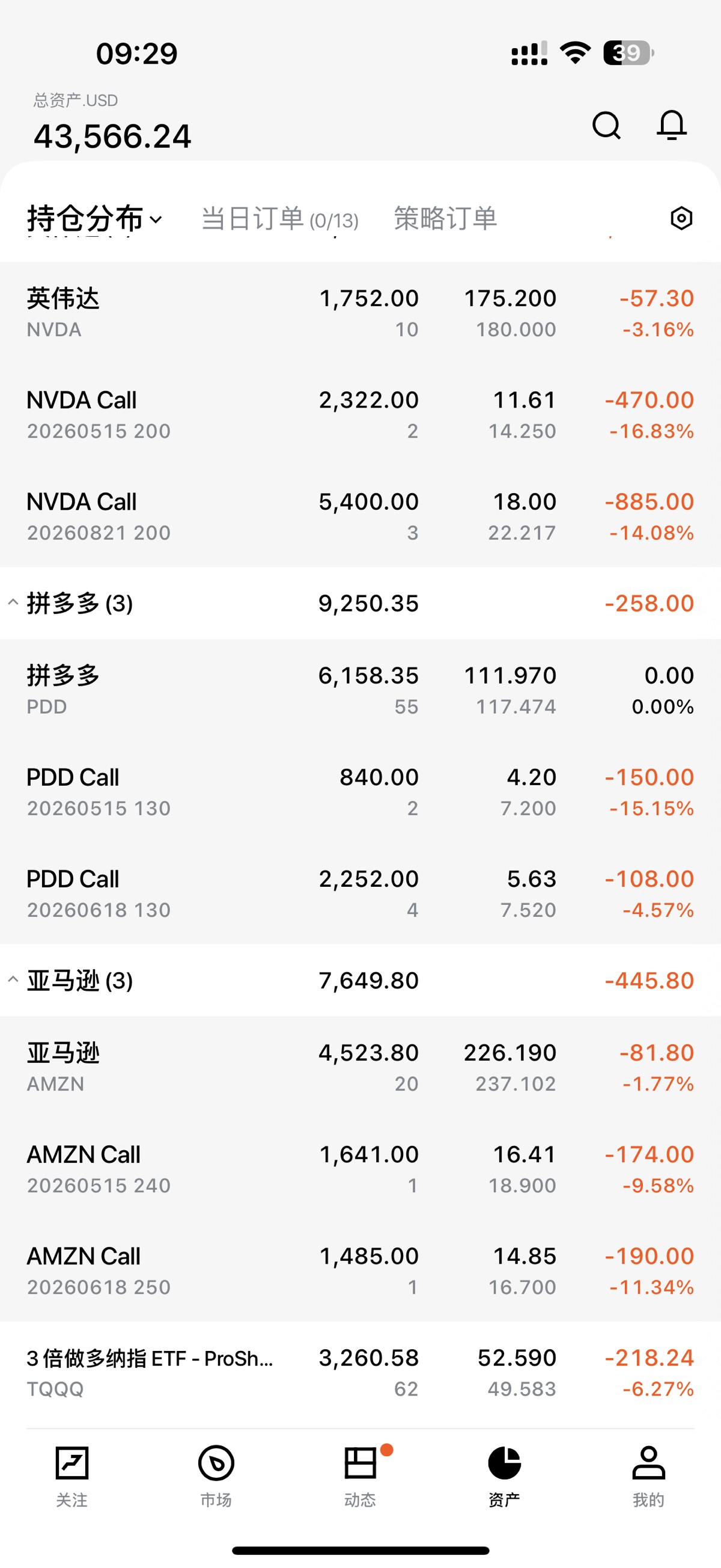
Task: Tap the total assets value 43,566.24
Action: pos(112,136)
